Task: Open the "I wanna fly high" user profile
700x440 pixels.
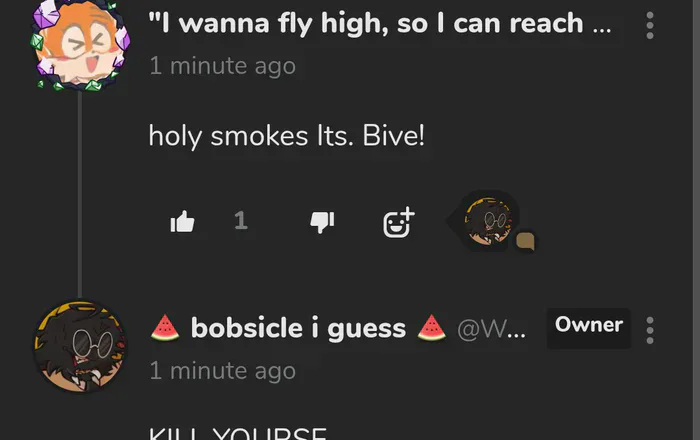Action: (x=379, y=23)
